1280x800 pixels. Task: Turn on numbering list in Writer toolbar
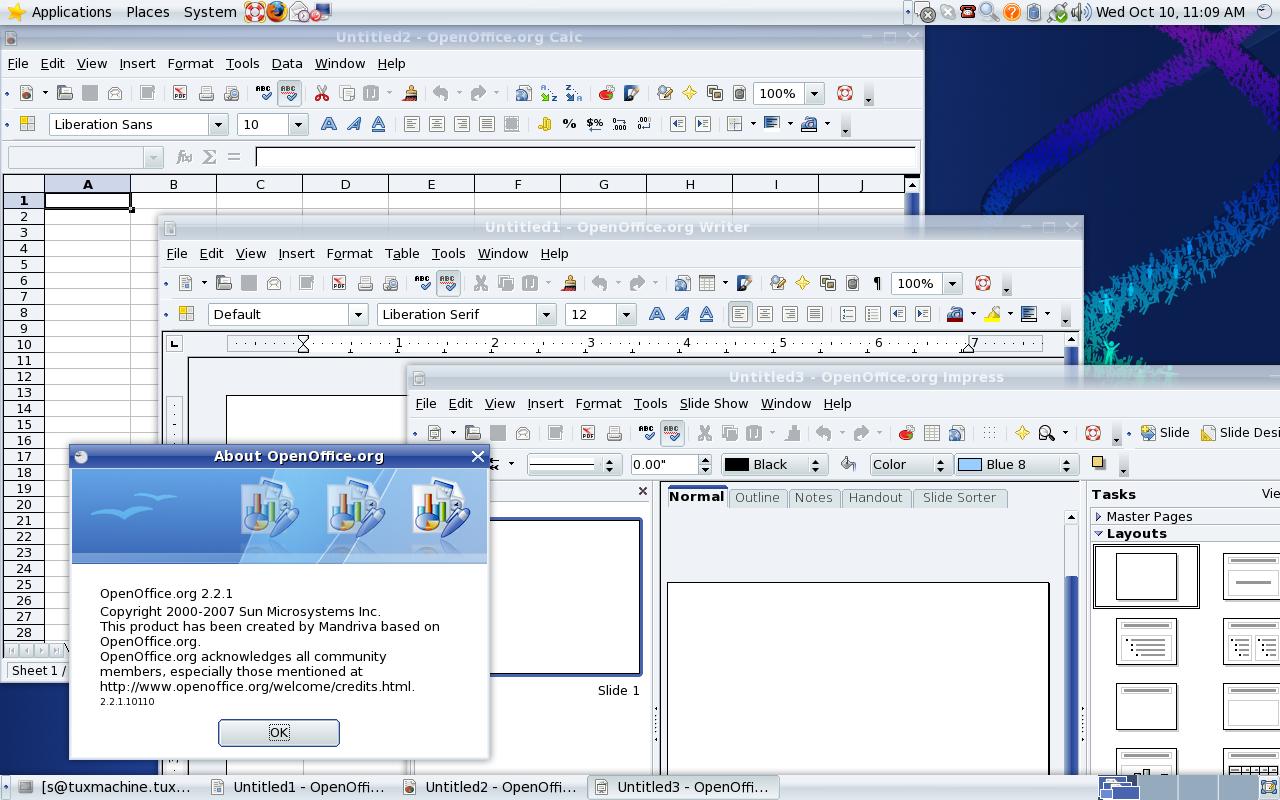pyautogui.click(x=848, y=314)
